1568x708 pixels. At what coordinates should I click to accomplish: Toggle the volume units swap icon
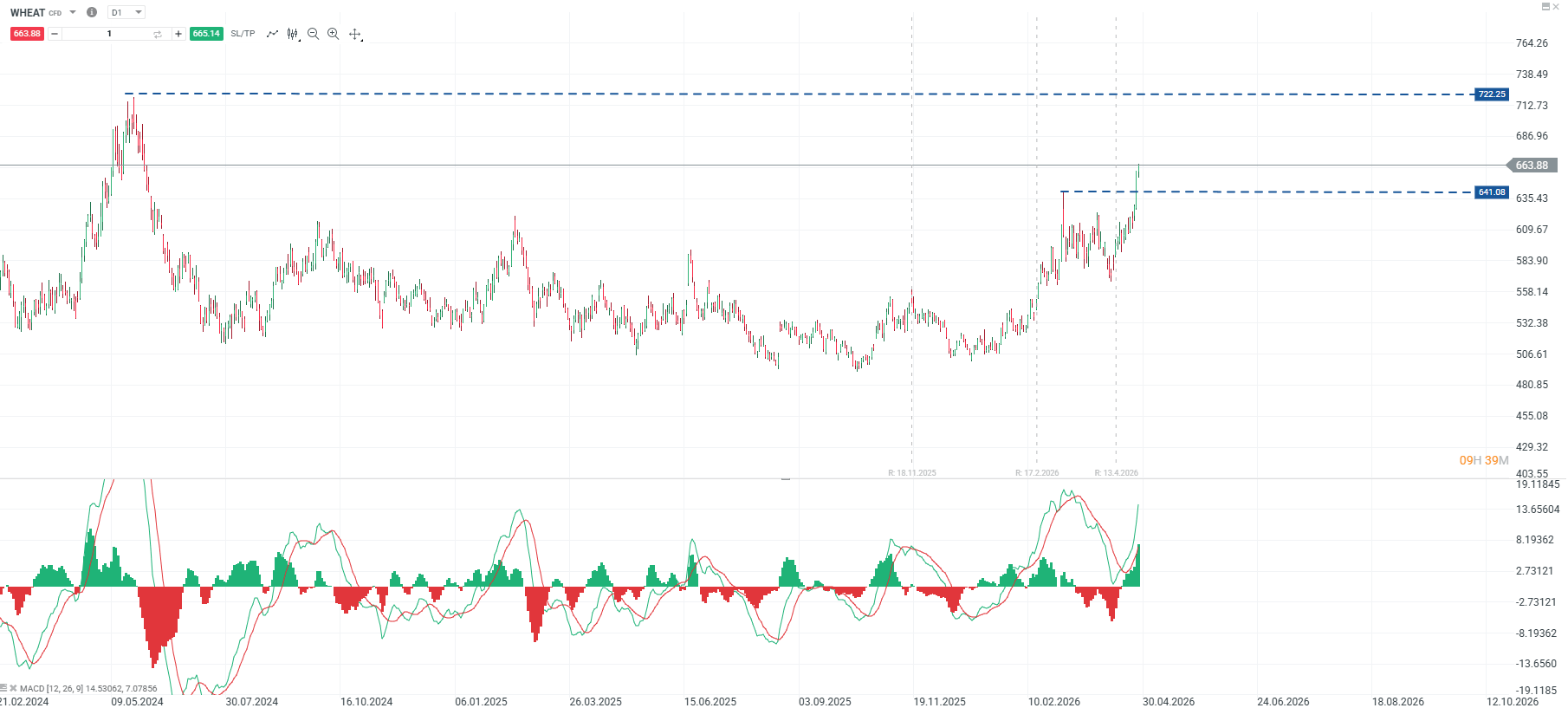pos(158,34)
